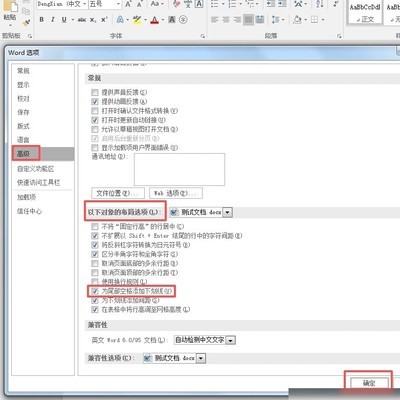Toggle Bold formatting in the ribbon
This screenshot has height=400, width=400.
coord(41,20)
